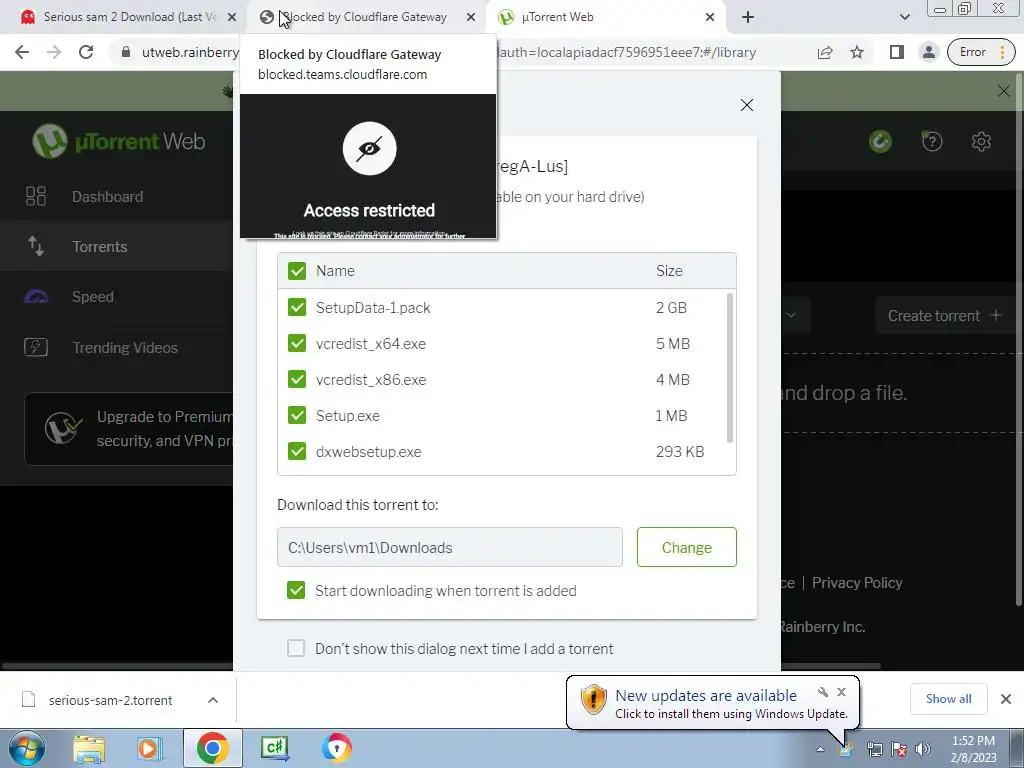Screen dimensions: 1024x768
Task: Open the colorful shield taskbar icon
Action: (337, 748)
